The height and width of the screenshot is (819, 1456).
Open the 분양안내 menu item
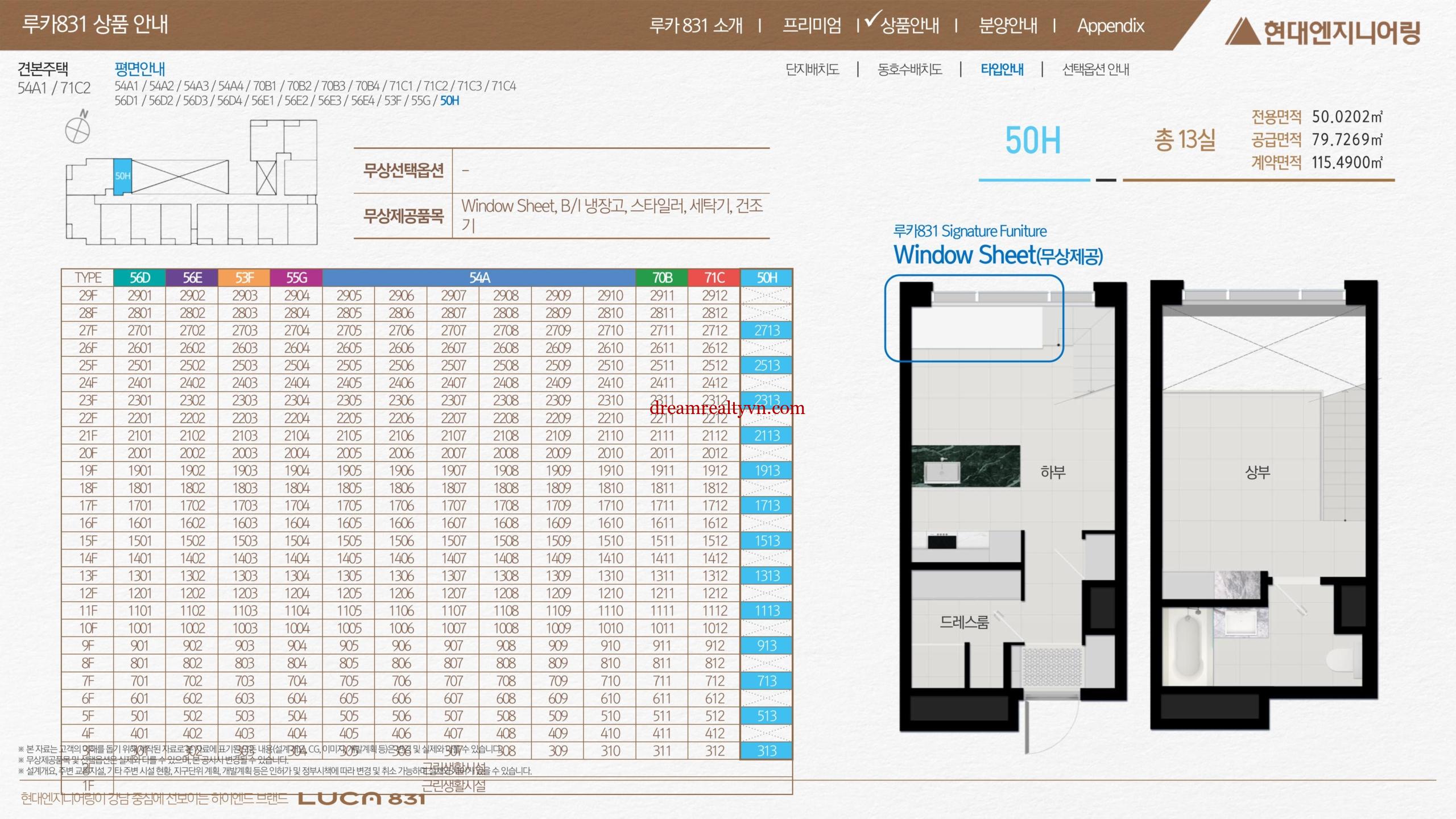pyautogui.click(x=1007, y=26)
